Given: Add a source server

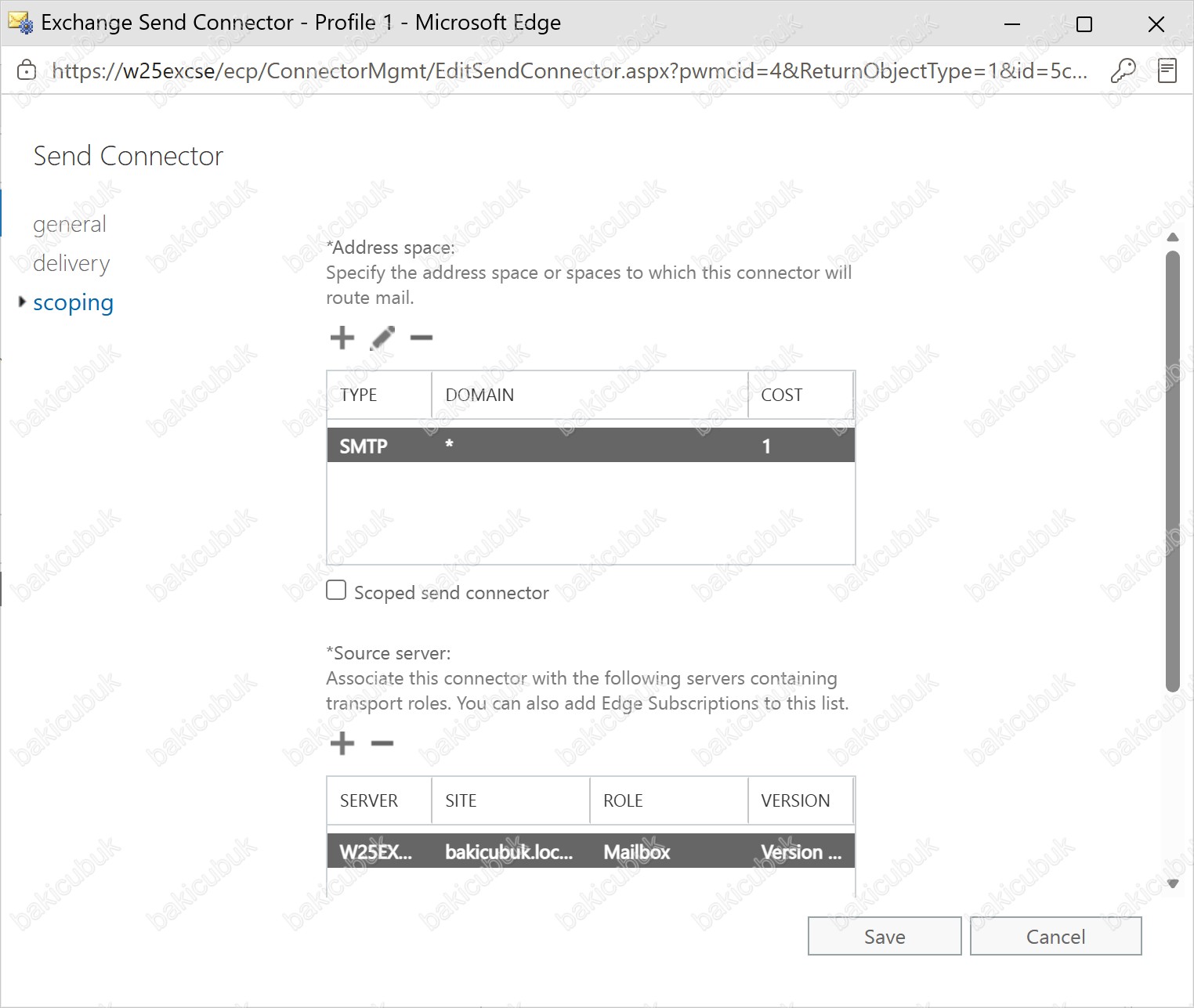Looking at the screenshot, I should [342, 743].
